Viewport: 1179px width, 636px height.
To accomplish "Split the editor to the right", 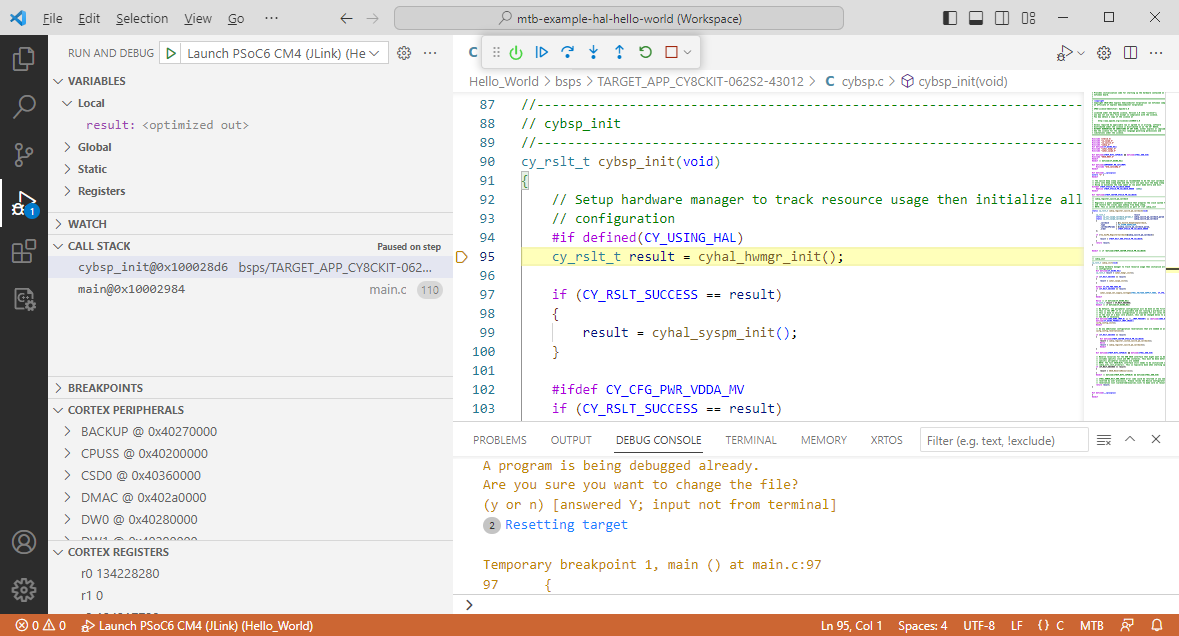I will point(1130,53).
